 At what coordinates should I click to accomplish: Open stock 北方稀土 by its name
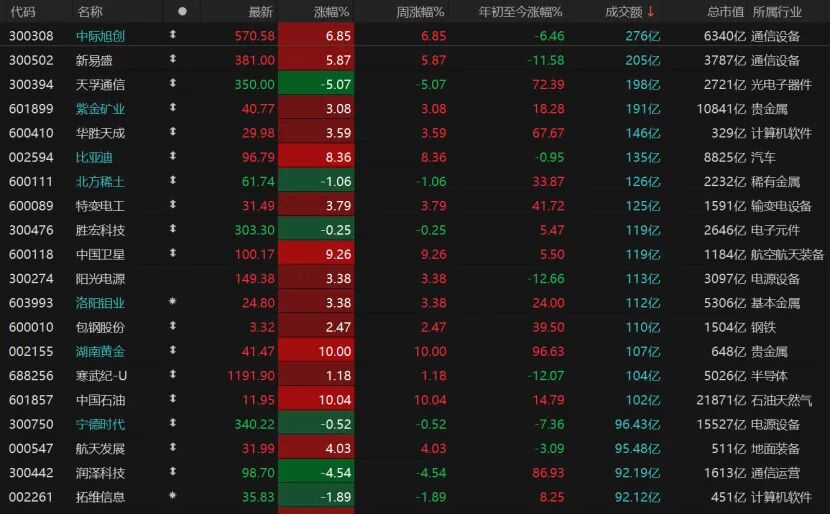[100, 182]
